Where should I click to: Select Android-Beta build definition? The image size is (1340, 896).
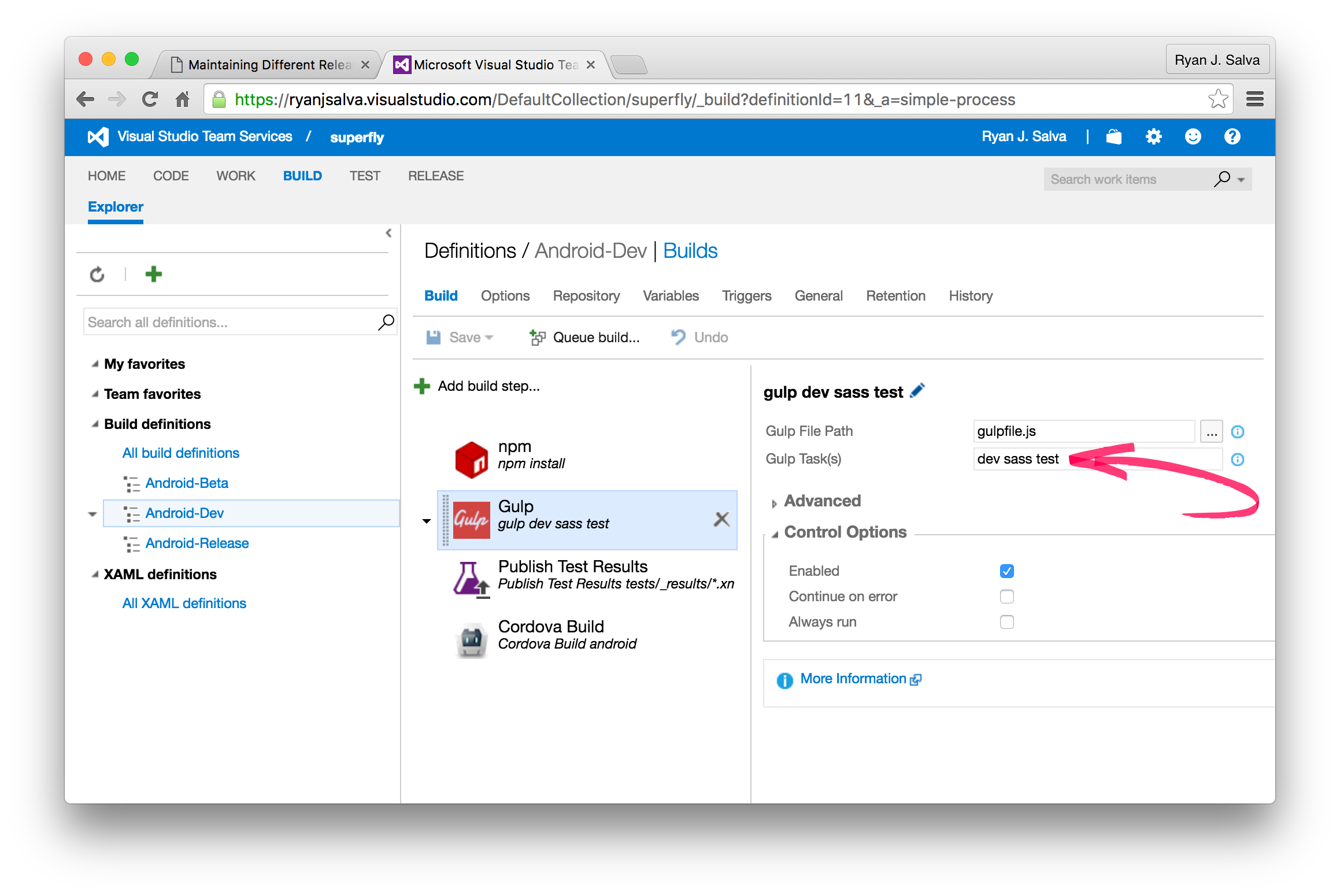click(186, 483)
